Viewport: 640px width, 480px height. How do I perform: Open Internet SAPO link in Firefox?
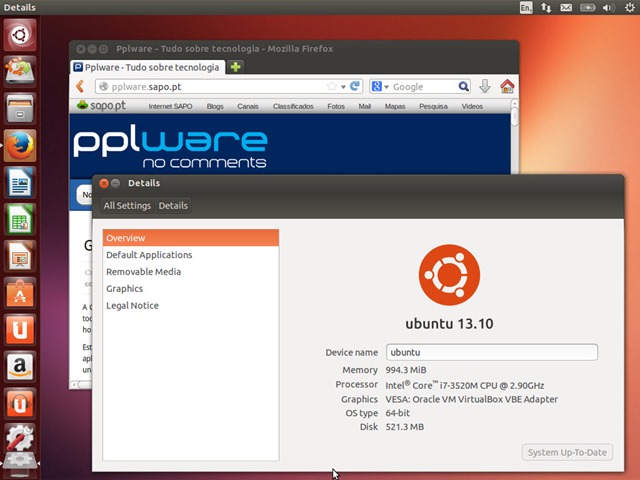[170, 106]
